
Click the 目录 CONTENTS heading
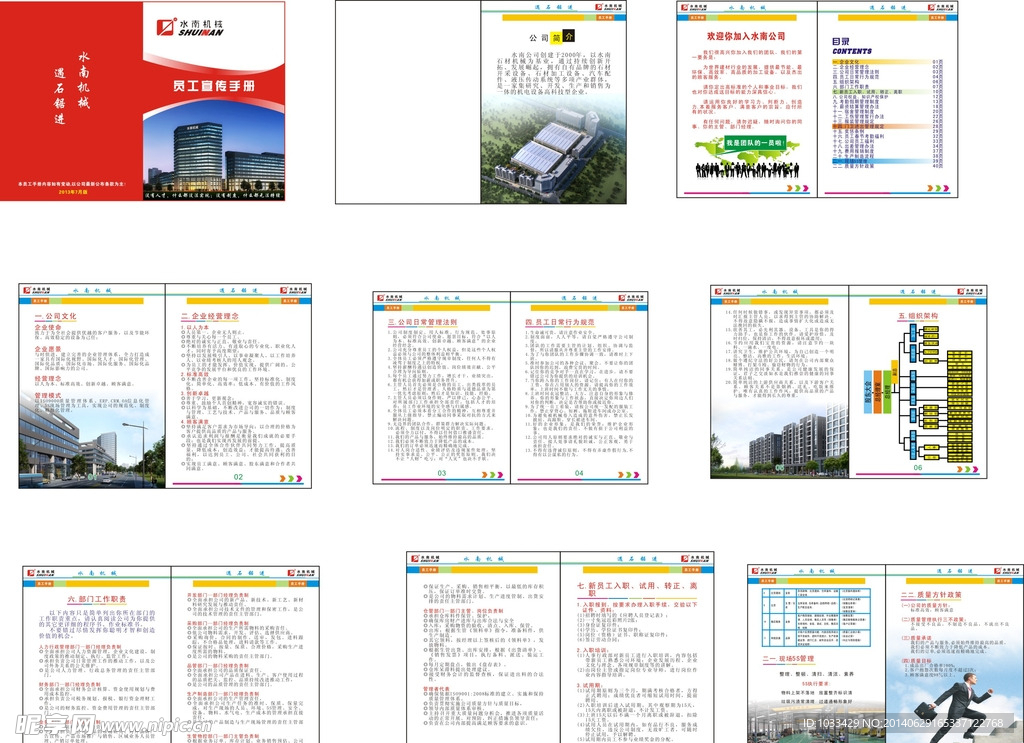point(852,46)
